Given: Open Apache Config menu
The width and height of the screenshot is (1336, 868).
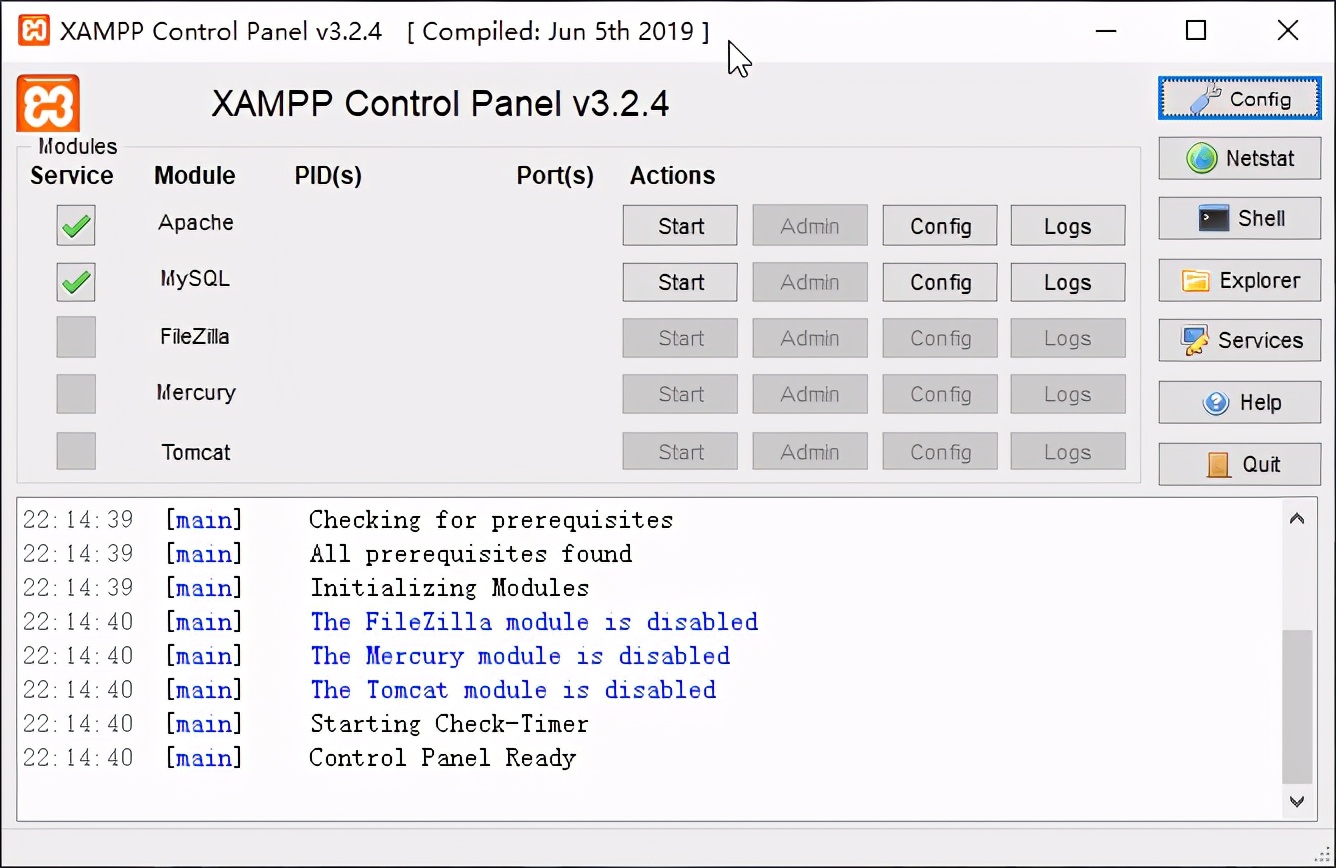Looking at the screenshot, I should coord(940,226).
